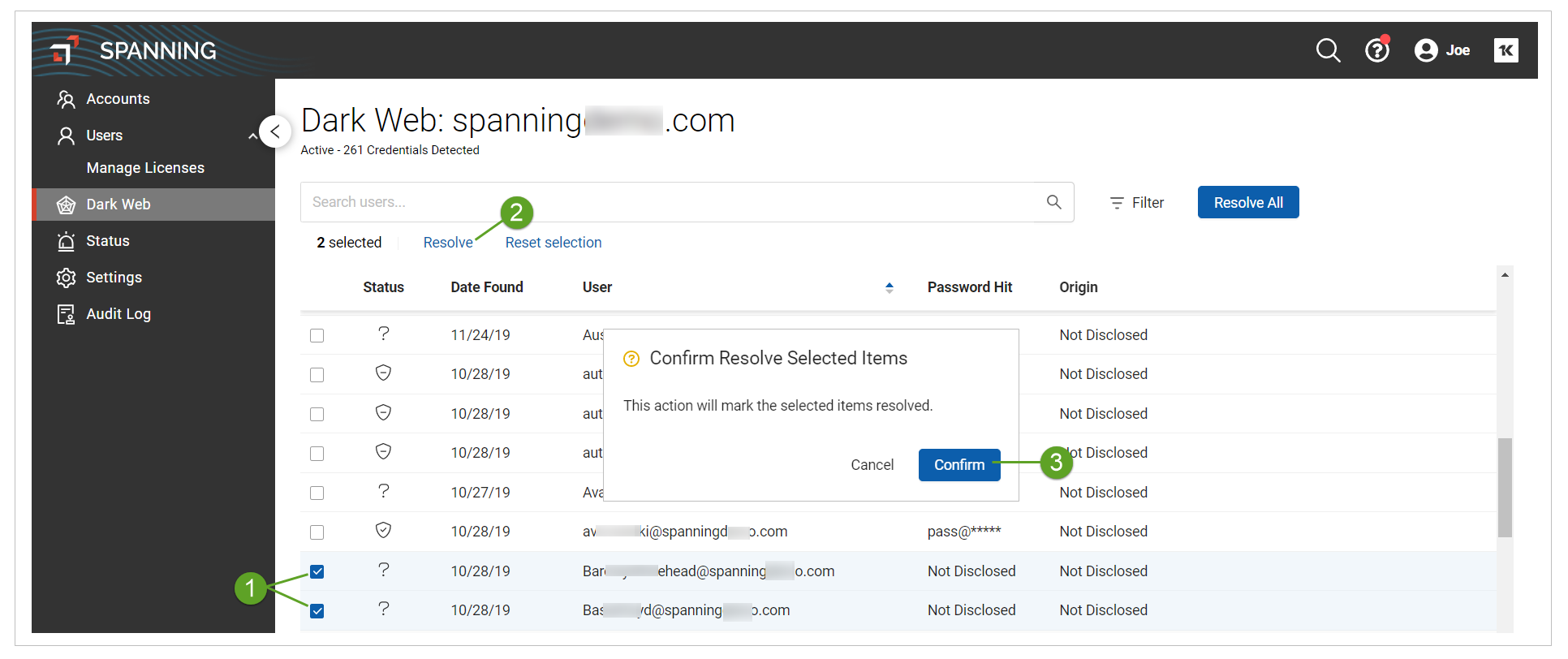Viewport: 1568px width, 659px height.
Task: Click the Origin column header
Action: (x=1079, y=287)
